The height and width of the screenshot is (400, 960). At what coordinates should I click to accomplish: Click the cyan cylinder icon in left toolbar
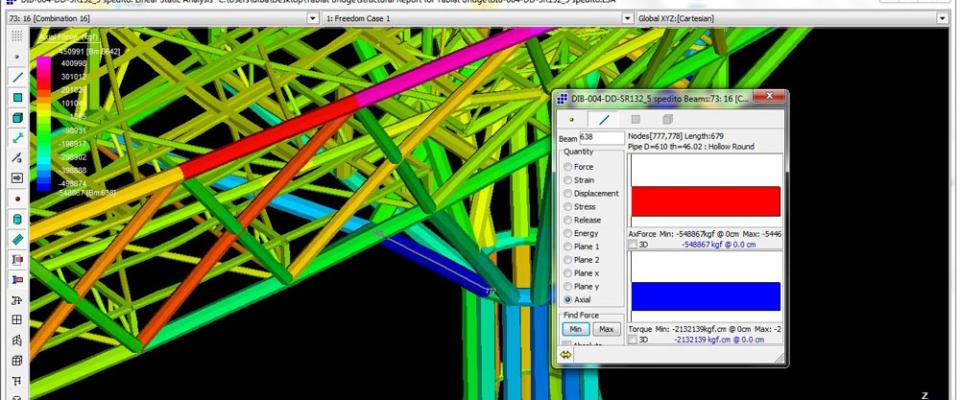coord(17,219)
